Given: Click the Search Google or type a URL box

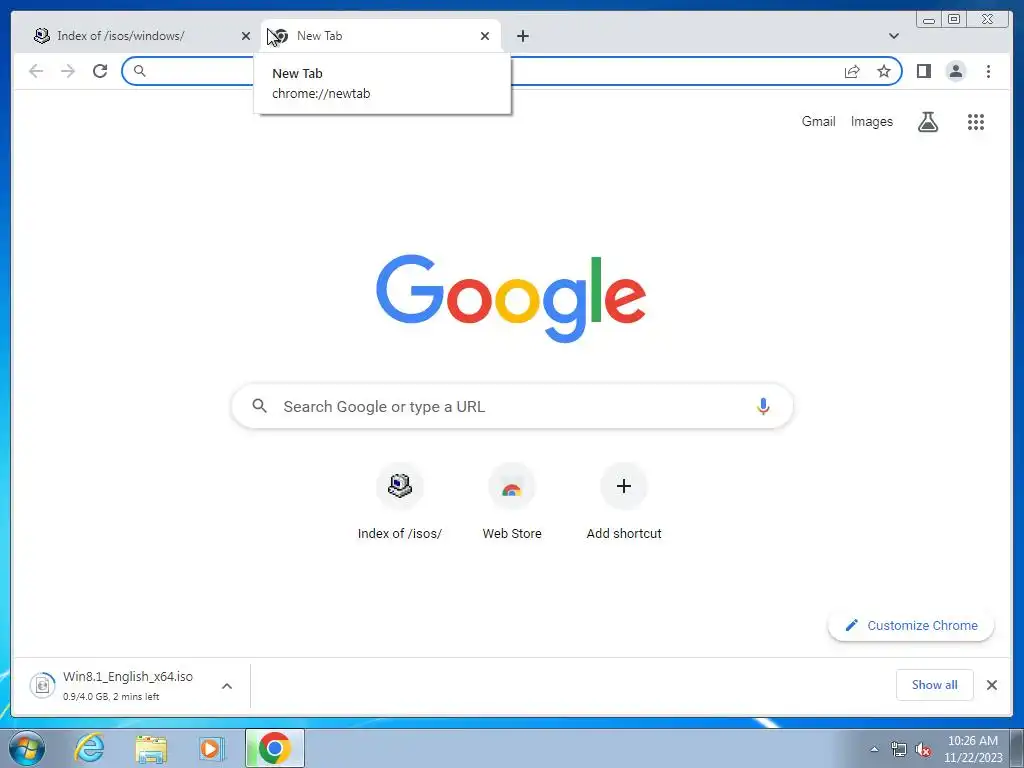Looking at the screenshot, I should click(512, 406).
